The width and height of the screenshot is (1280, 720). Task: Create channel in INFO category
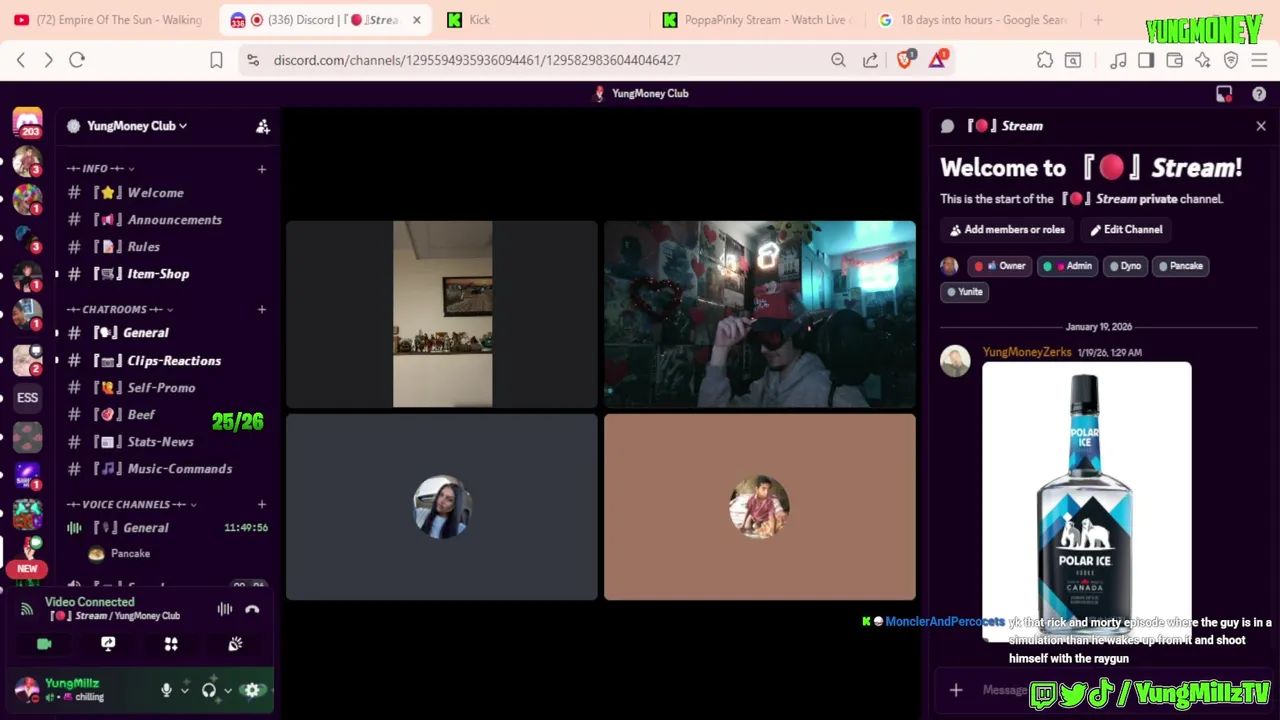coord(262,169)
